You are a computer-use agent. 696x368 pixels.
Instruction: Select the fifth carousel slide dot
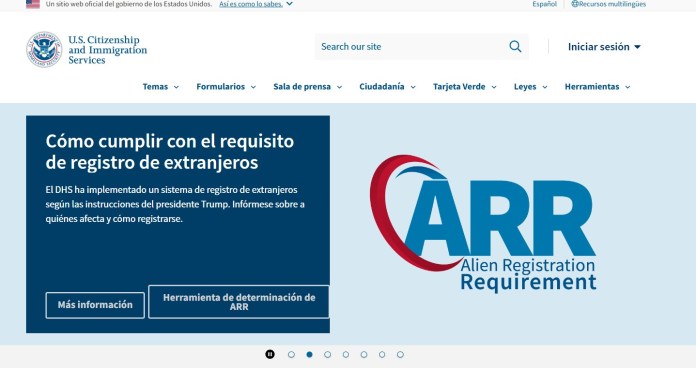click(364, 354)
